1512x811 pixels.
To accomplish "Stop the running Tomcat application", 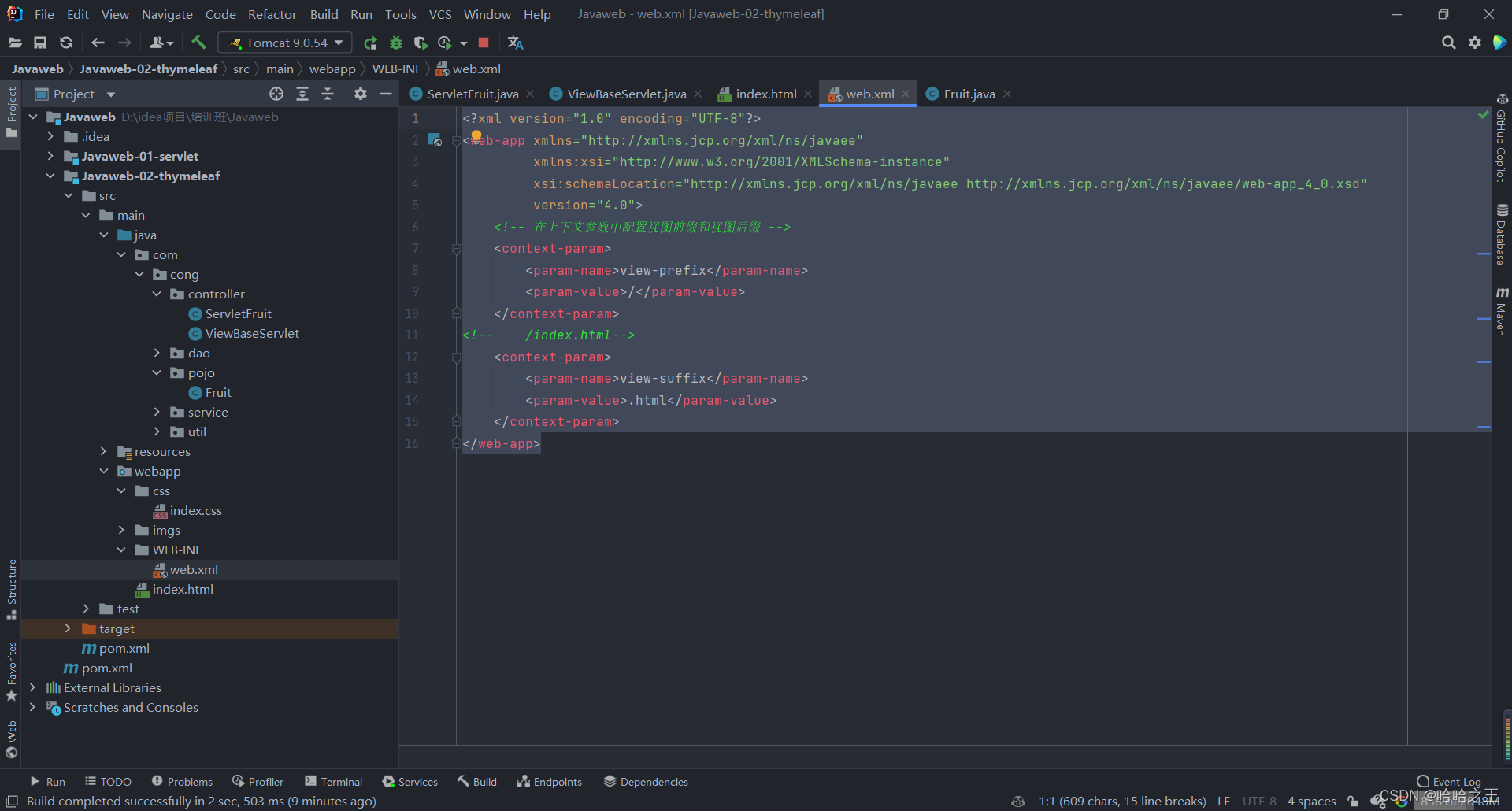I will (x=484, y=43).
